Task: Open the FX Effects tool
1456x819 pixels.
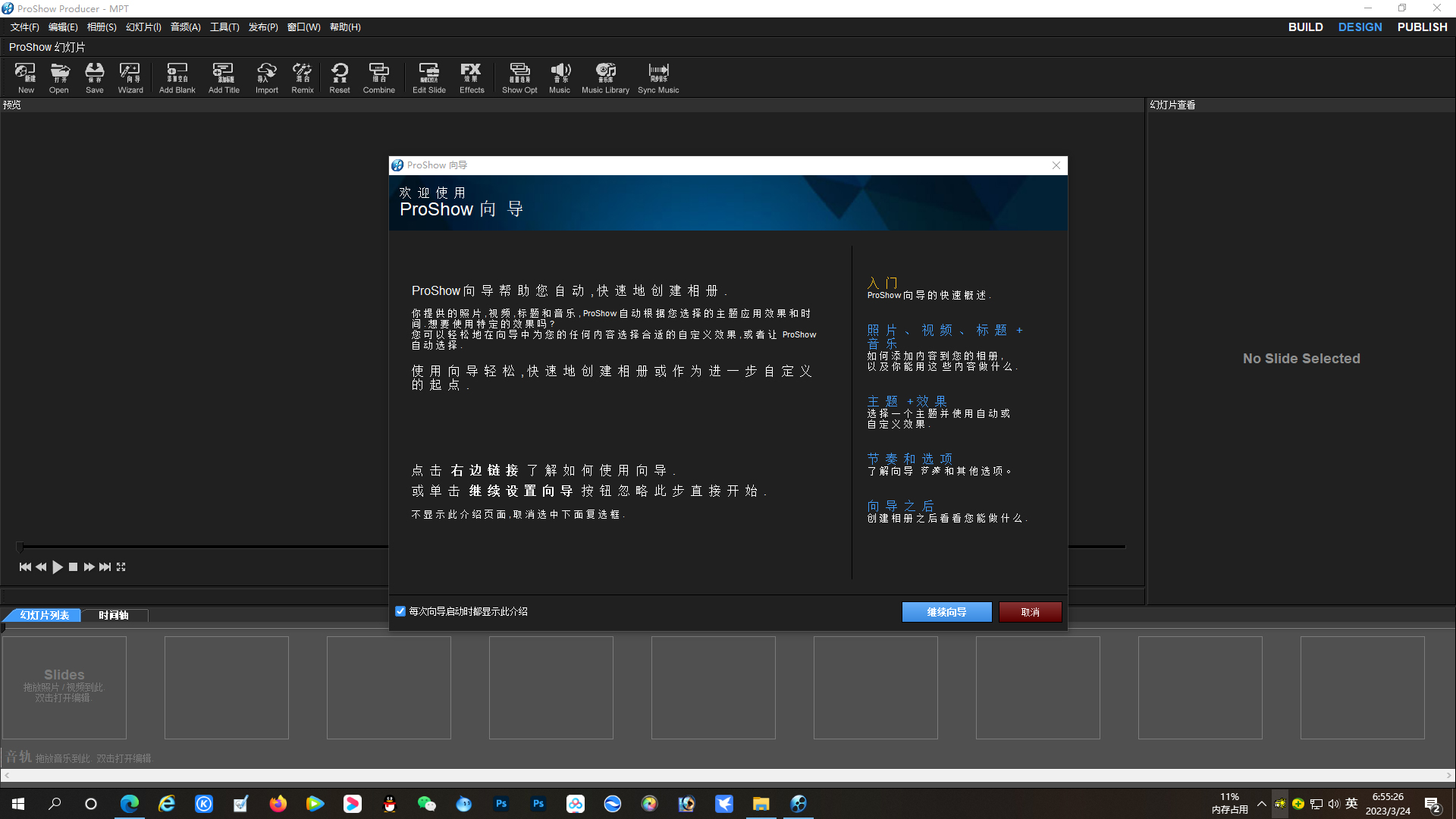Action: pyautogui.click(x=472, y=78)
